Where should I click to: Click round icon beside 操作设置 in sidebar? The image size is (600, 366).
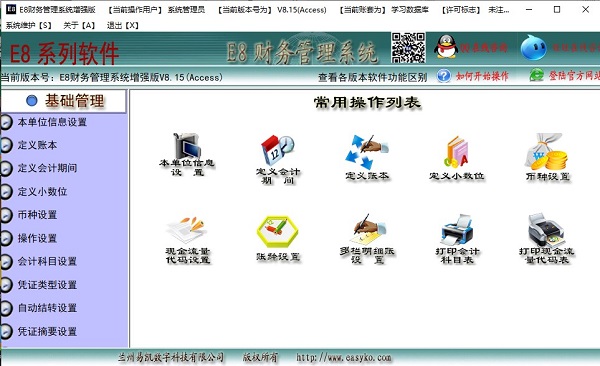click(x=5, y=239)
